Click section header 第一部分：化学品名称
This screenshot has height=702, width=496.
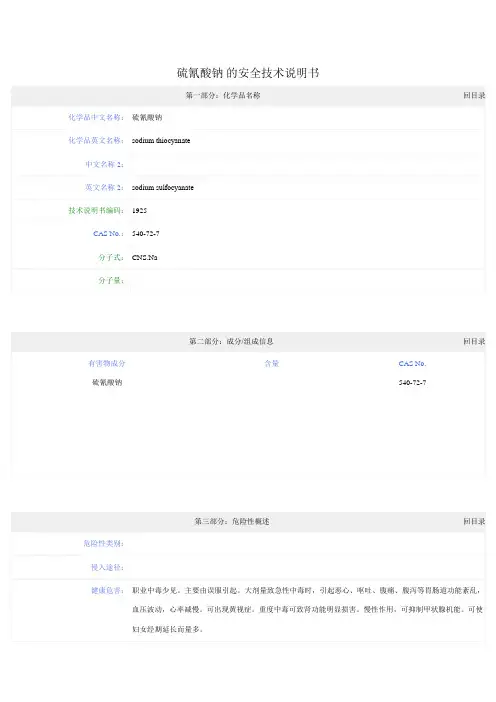[x=223, y=95]
